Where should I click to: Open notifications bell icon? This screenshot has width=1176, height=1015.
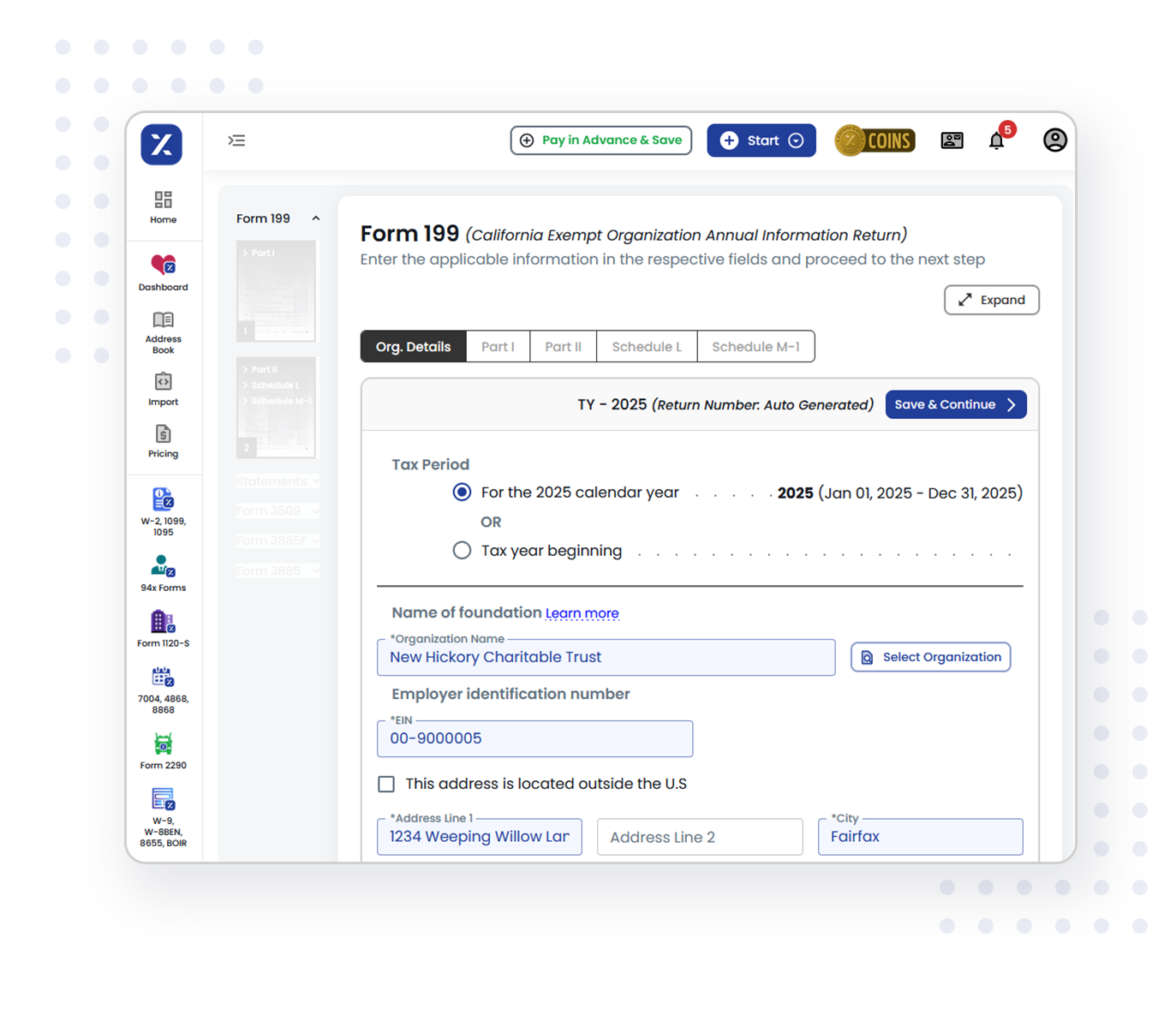[996, 141]
